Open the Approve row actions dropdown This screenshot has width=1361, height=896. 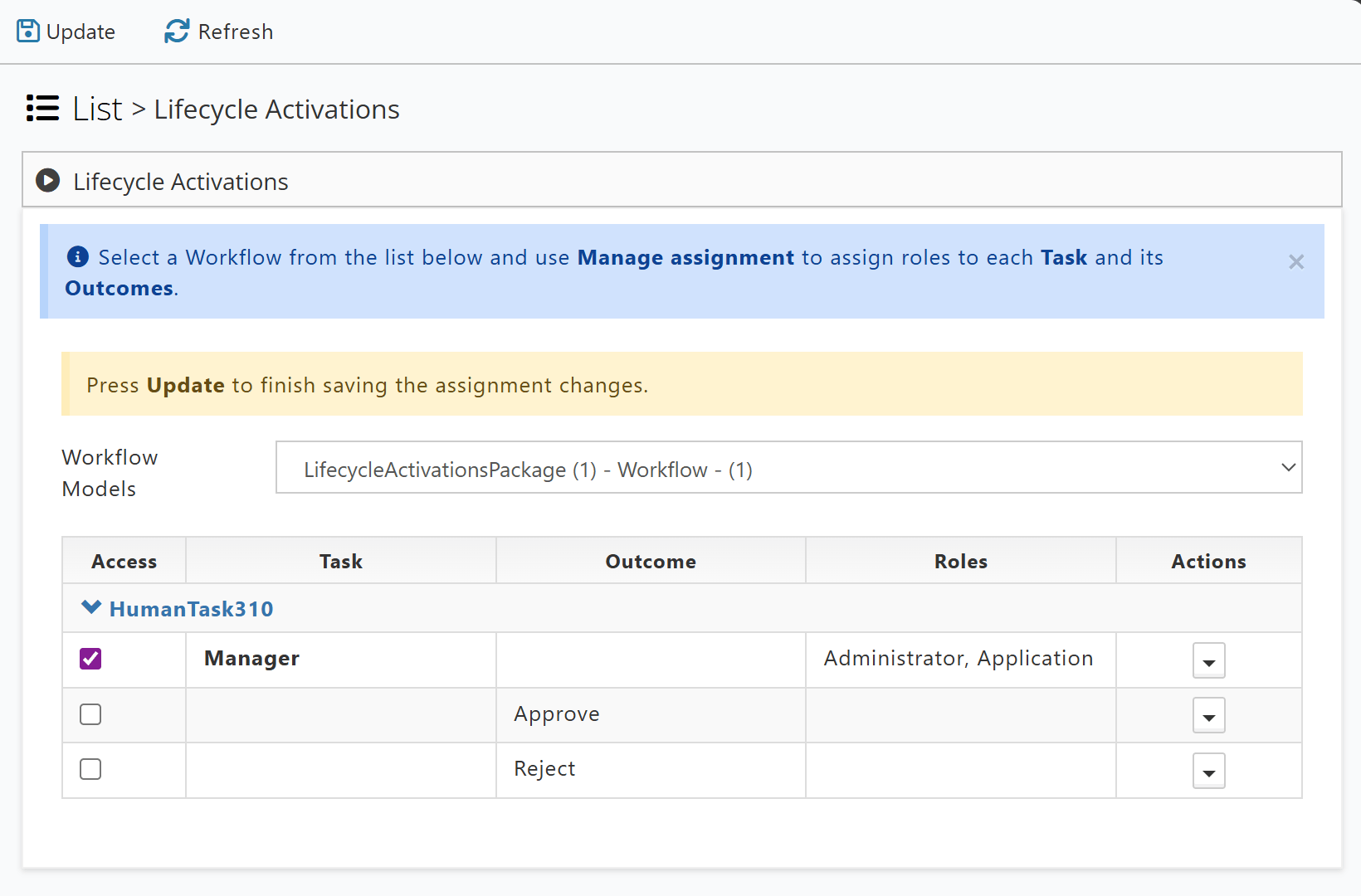pos(1208,716)
